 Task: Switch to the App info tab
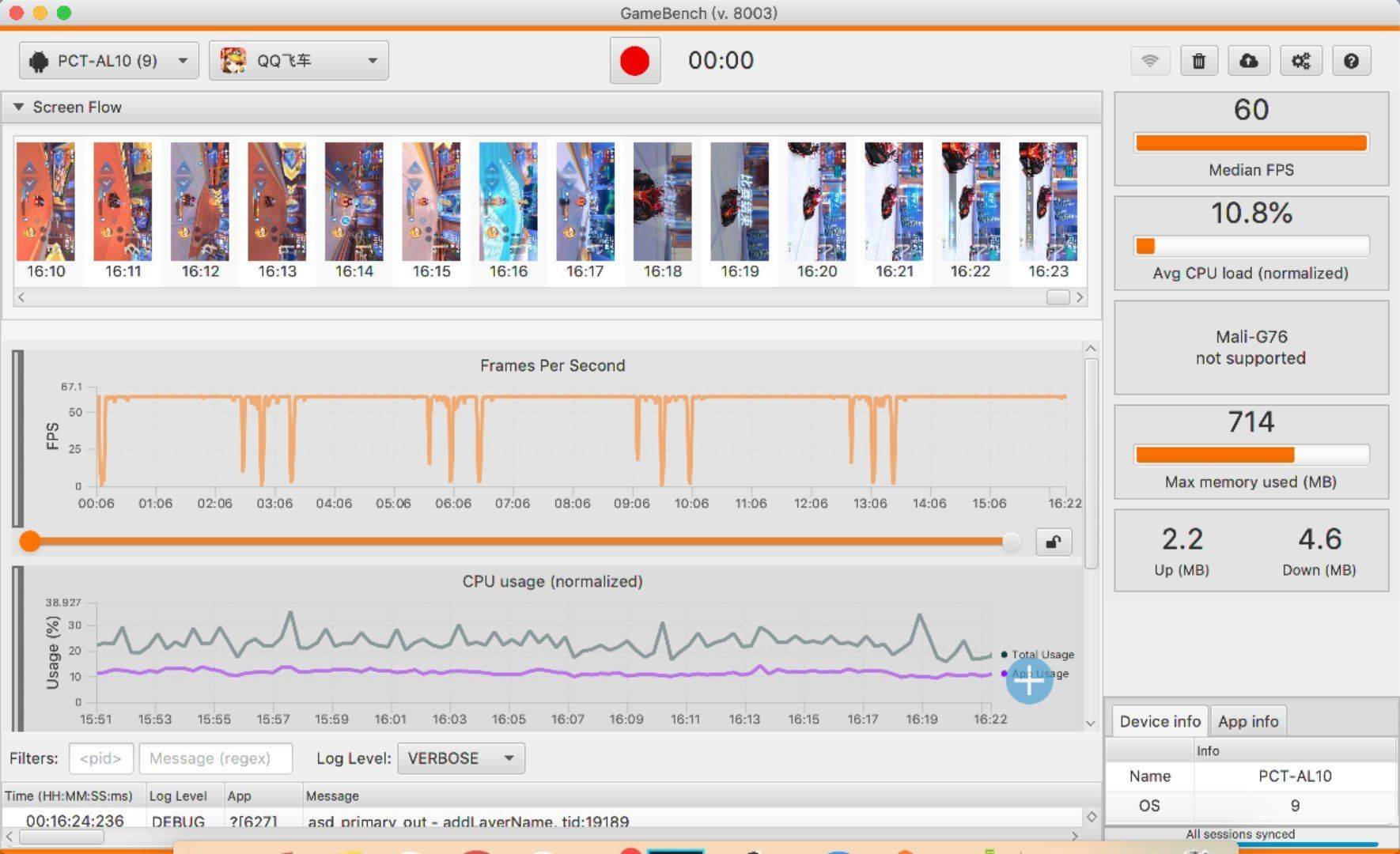(x=1247, y=721)
